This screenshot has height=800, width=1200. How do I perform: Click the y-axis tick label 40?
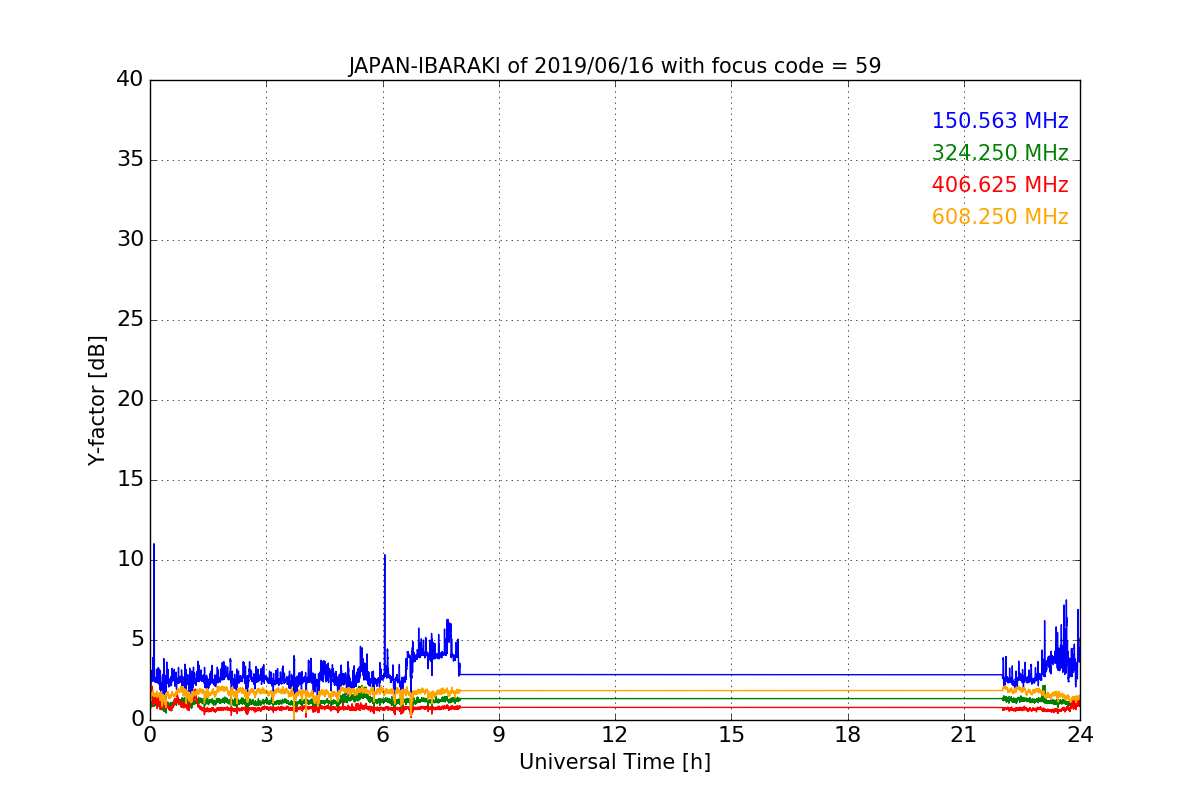[x=130, y=79]
